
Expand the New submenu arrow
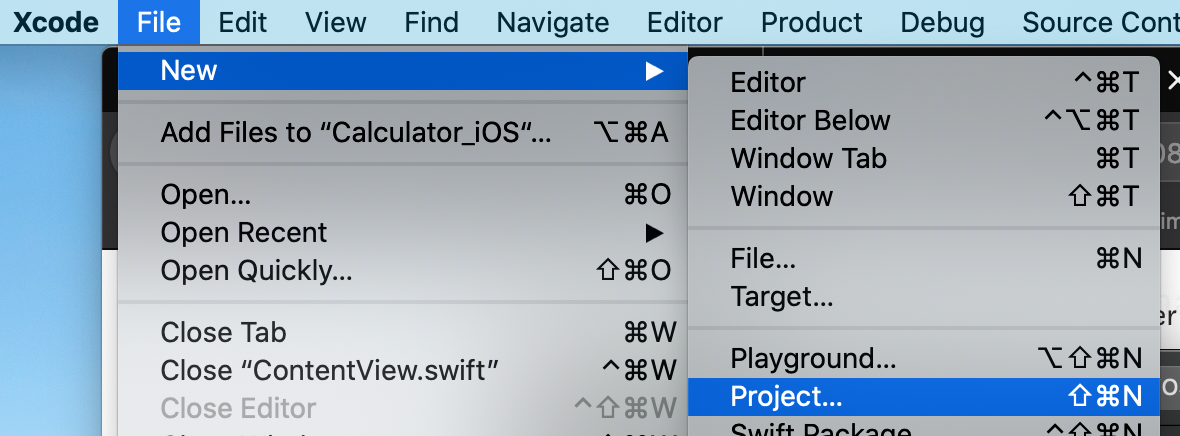click(654, 71)
